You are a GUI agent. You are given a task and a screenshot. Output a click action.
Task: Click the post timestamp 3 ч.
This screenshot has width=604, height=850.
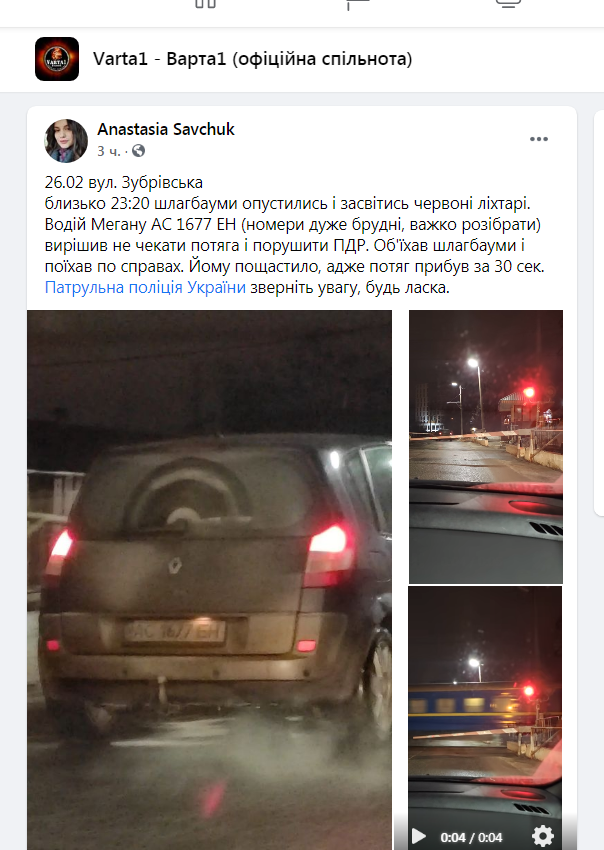[108, 151]
